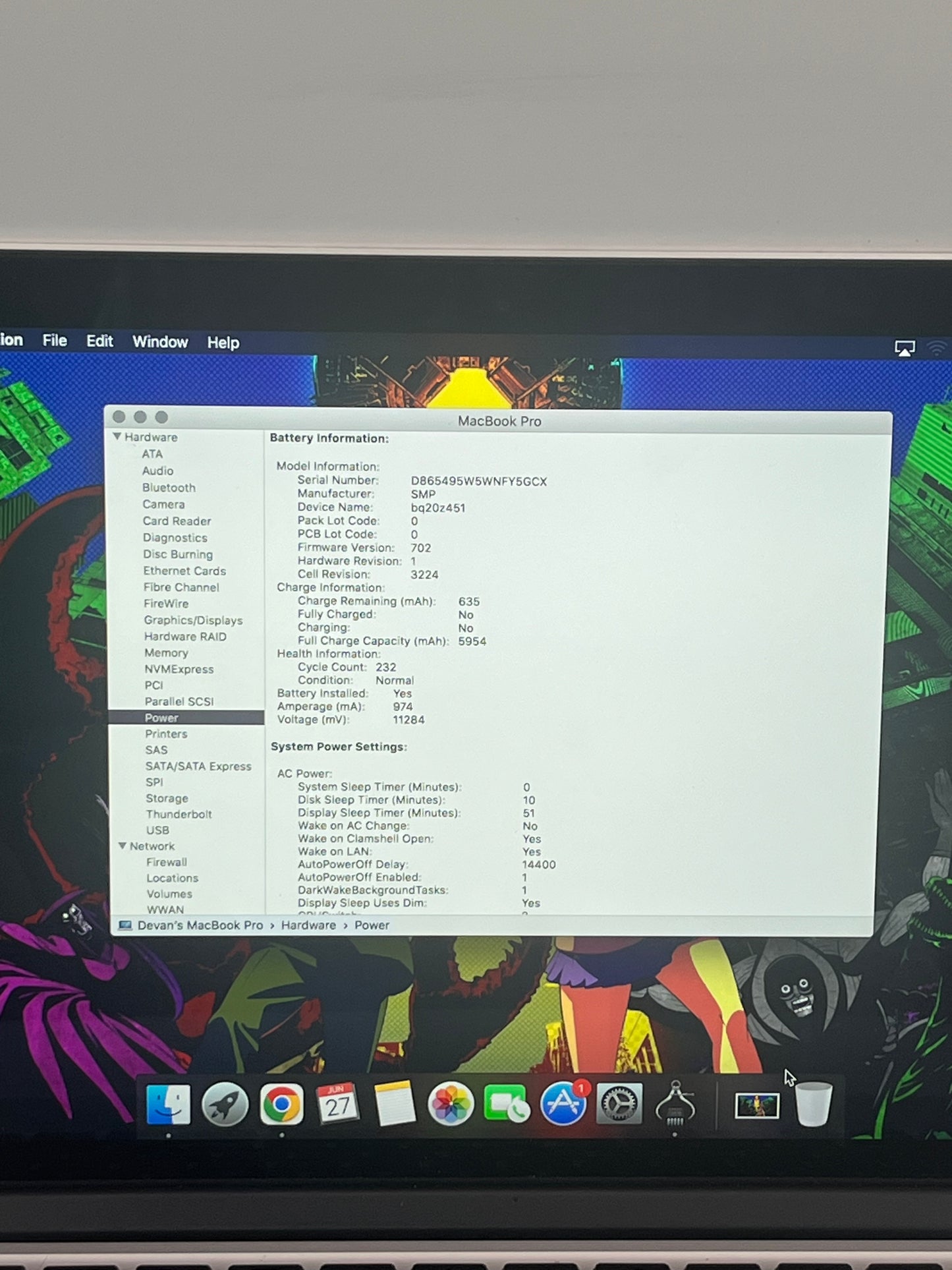Select Fibre Channel in the sidebar
The height and width of the screenshot is (1270, 952).
click(181, 587)
